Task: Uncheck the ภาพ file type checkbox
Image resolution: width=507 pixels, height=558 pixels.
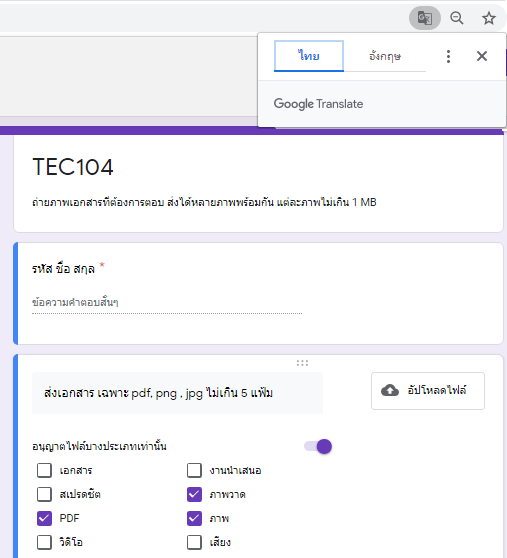Action: 194,518
